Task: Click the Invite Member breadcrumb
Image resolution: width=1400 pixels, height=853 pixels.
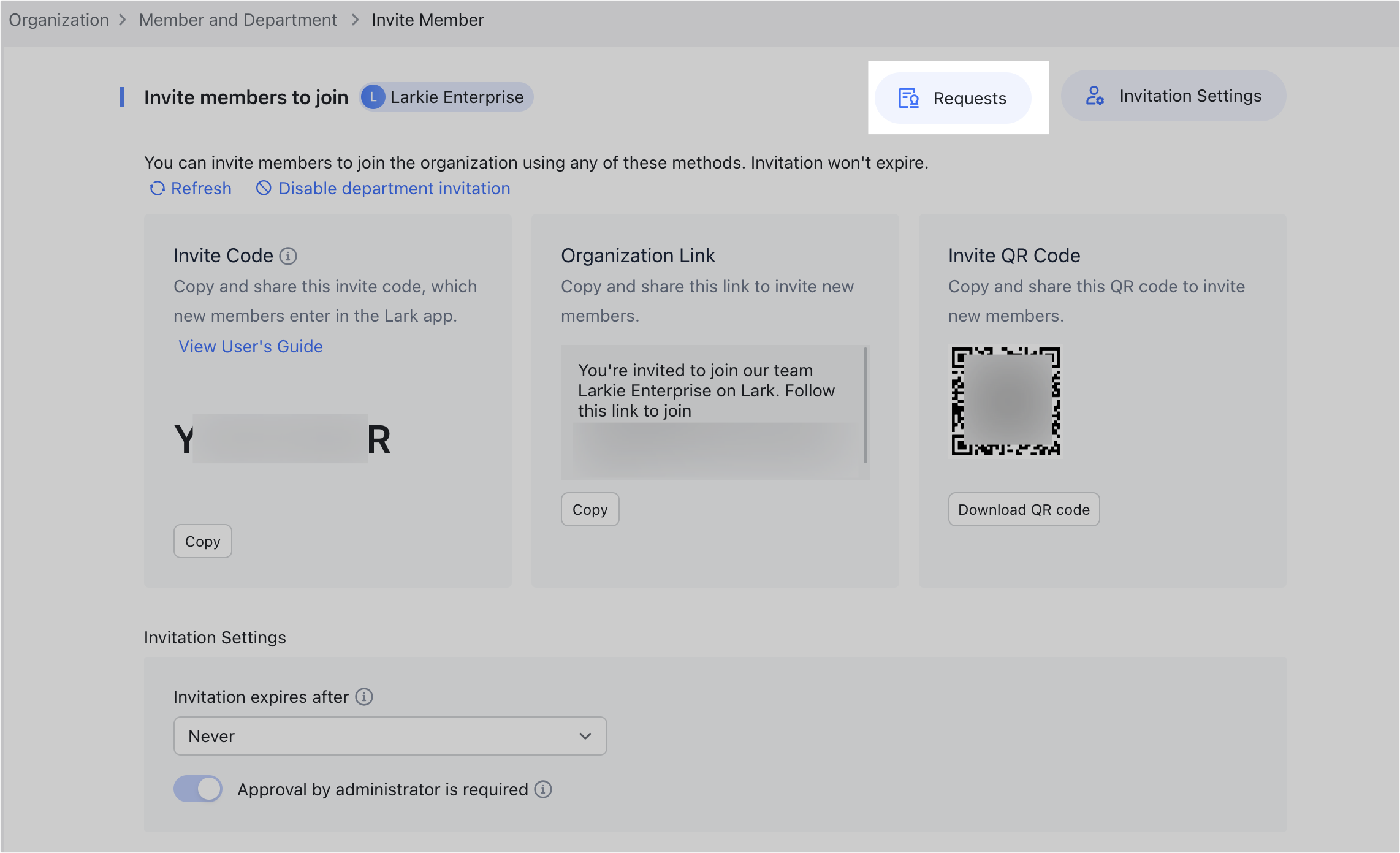Action: click(428, 20)
